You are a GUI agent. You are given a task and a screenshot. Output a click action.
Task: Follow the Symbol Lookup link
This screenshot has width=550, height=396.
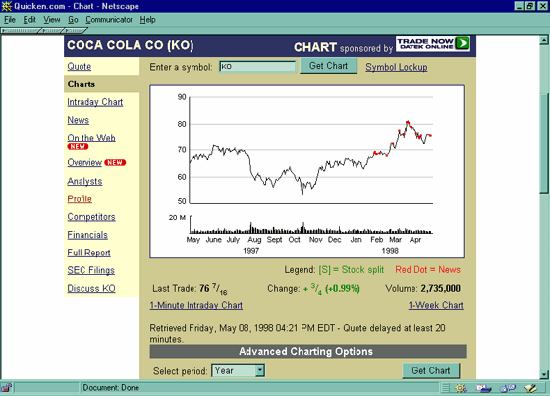click(396, 67)
